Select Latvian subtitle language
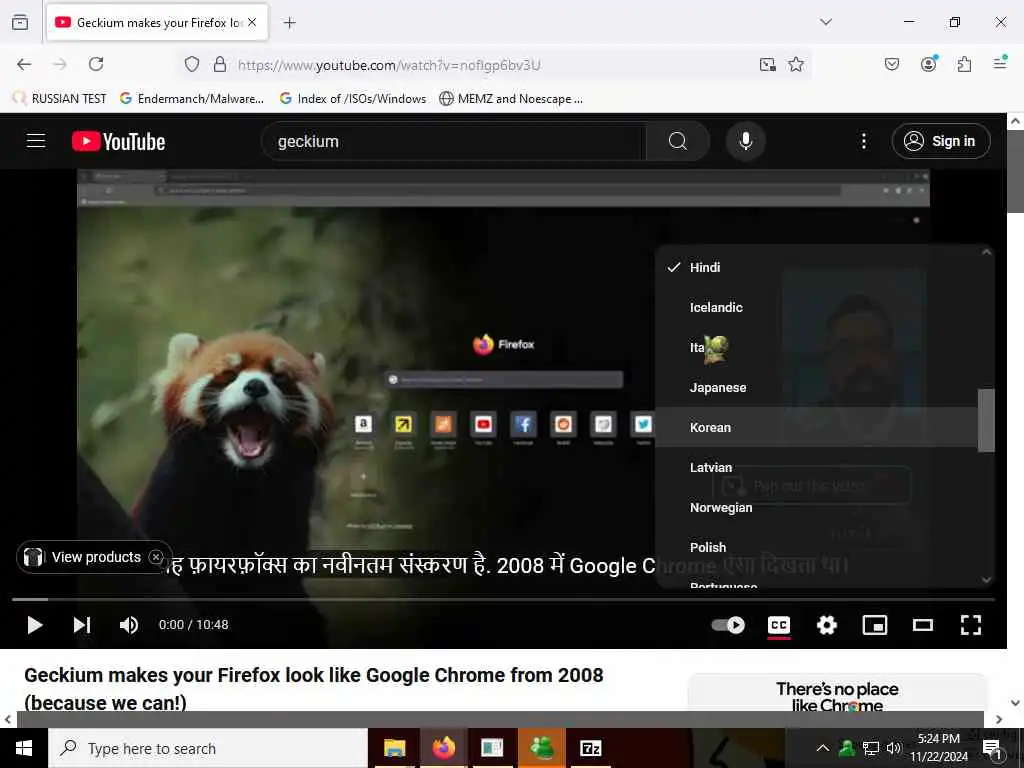The height and width of the screenshot is (768, 1024). click(816, 467)
